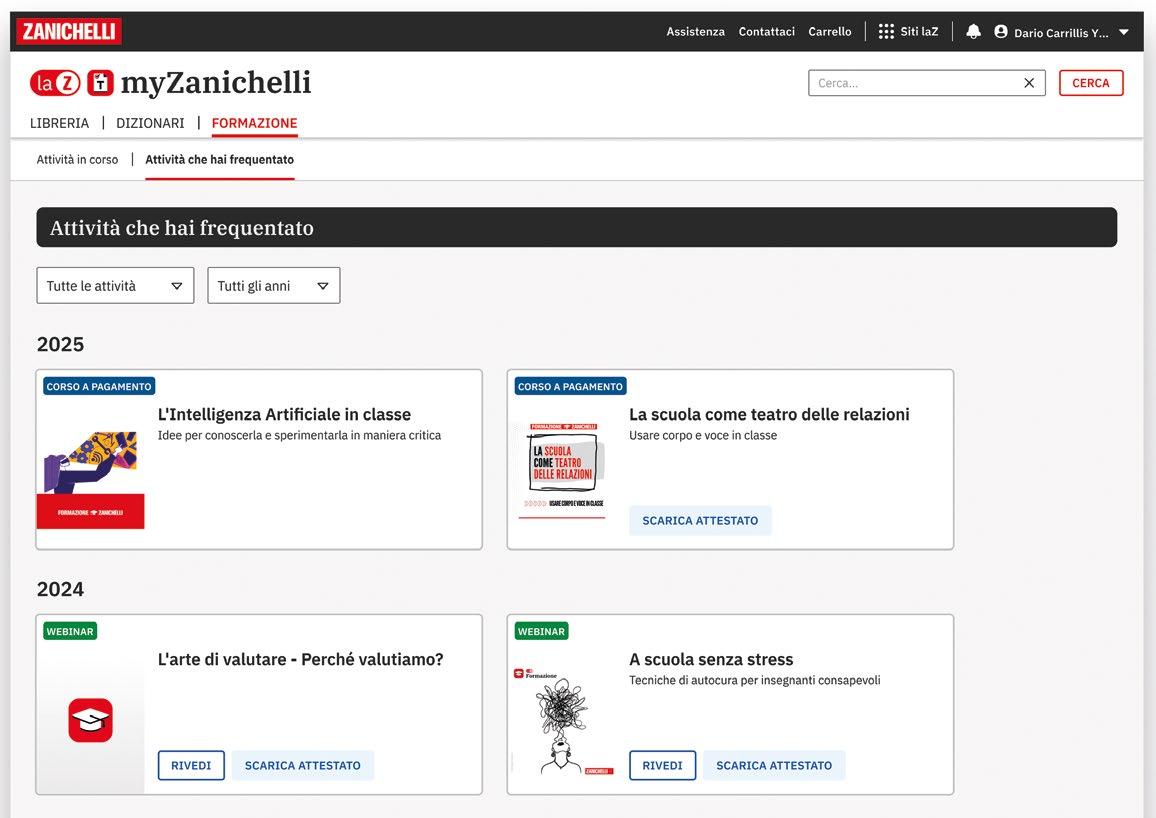Click CORSO A PAGAMENTO badge on La scuola come teatro
The width and height of the screenshot is (1156, 818).
coord(571,386)
